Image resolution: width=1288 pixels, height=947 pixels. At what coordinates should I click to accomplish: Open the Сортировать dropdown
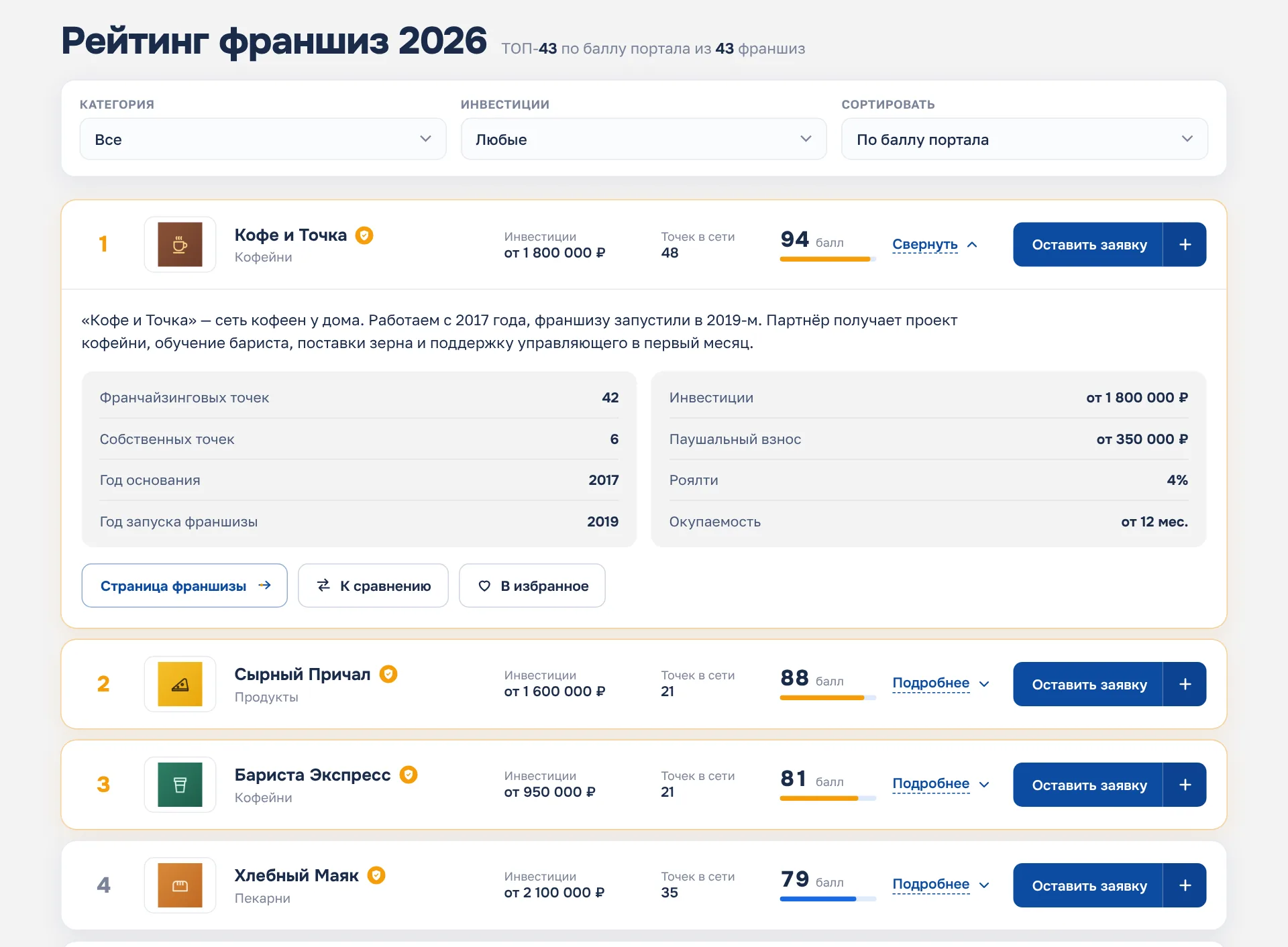point(1024,140)
